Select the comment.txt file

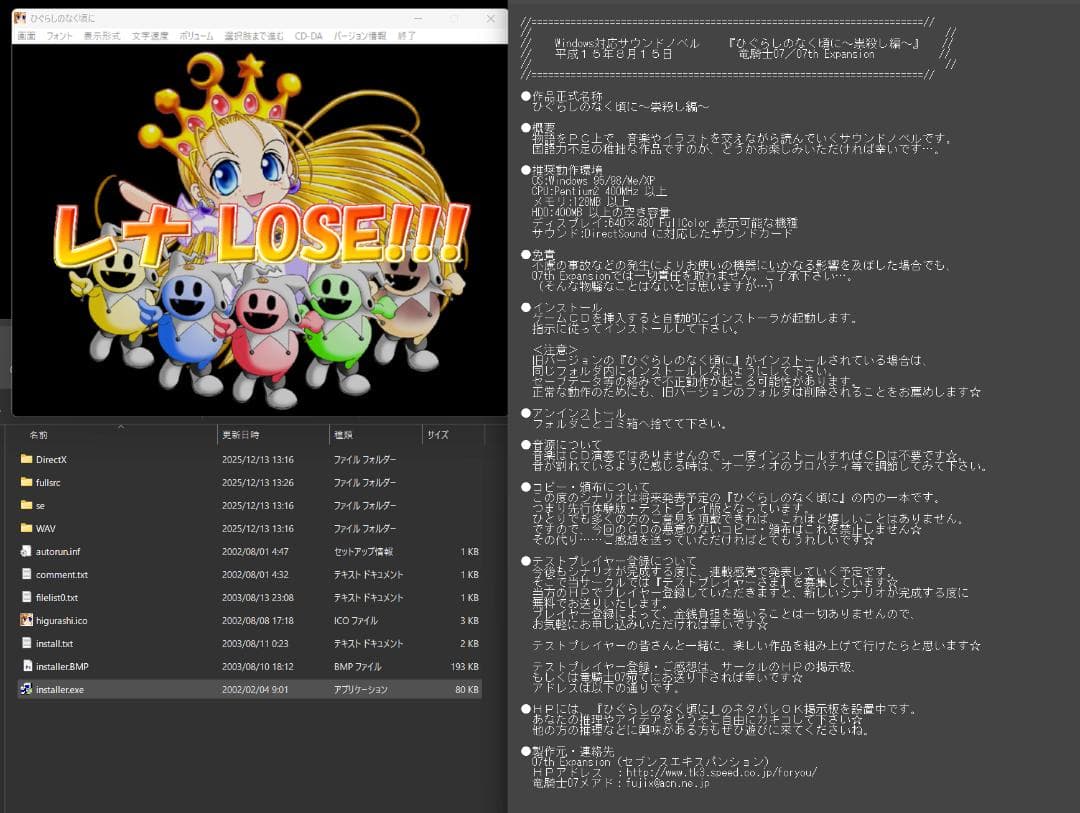click(x=62, y=574)
